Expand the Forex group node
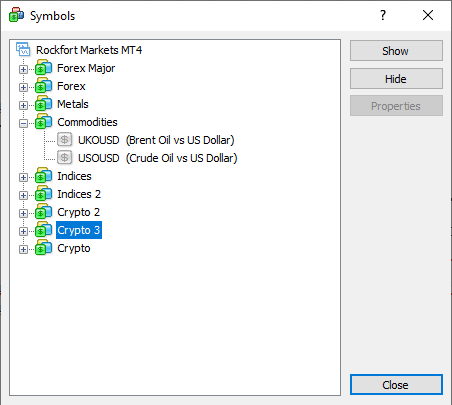 coord(23,87)
